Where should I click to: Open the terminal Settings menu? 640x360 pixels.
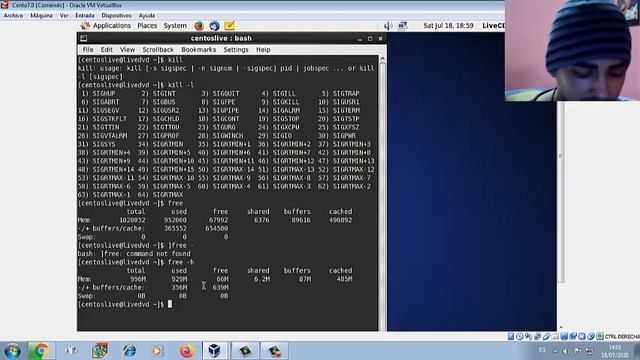(x=236, y=50)
